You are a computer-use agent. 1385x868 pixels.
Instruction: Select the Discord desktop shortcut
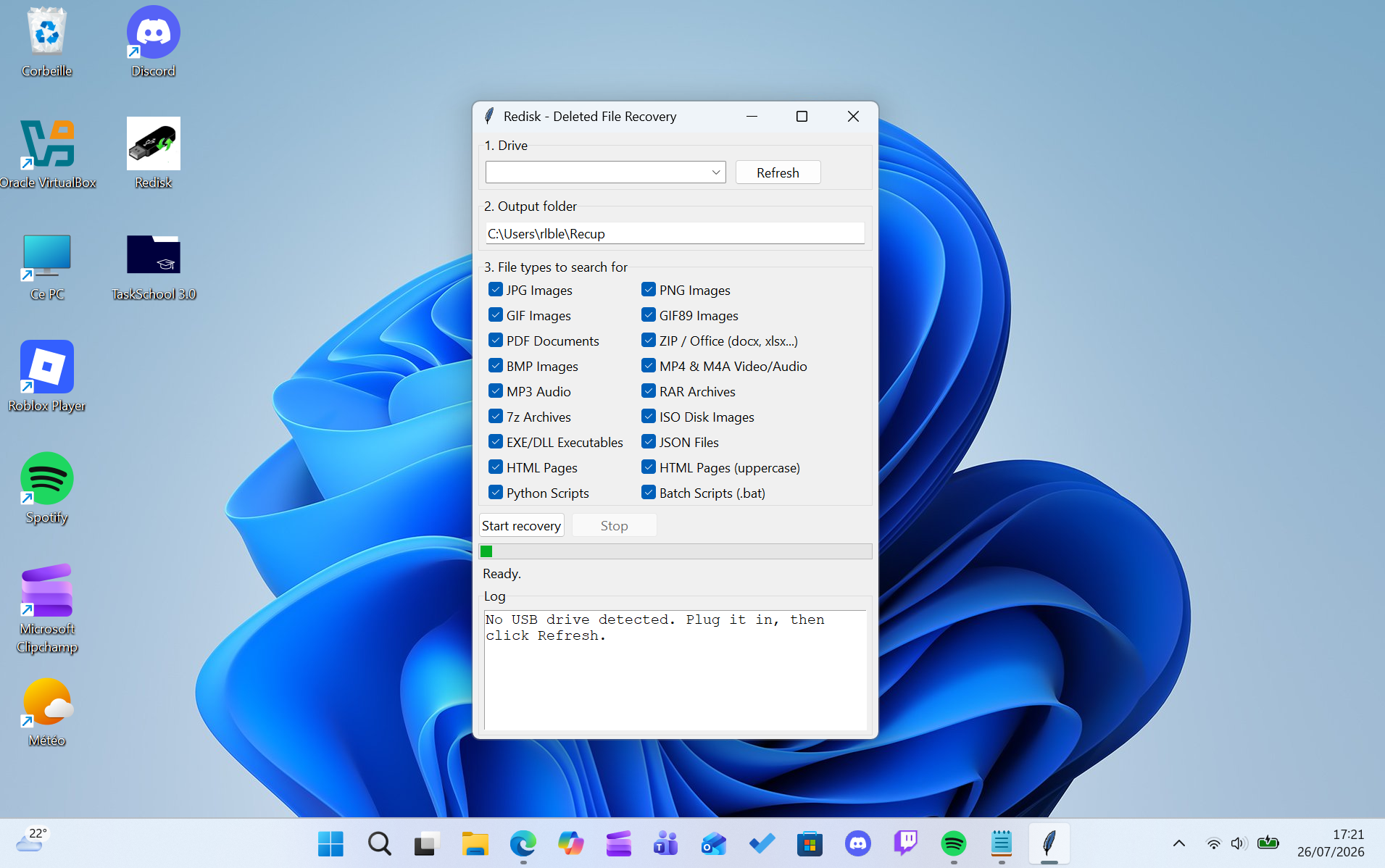pyautogui.click(x=153, y=42)
